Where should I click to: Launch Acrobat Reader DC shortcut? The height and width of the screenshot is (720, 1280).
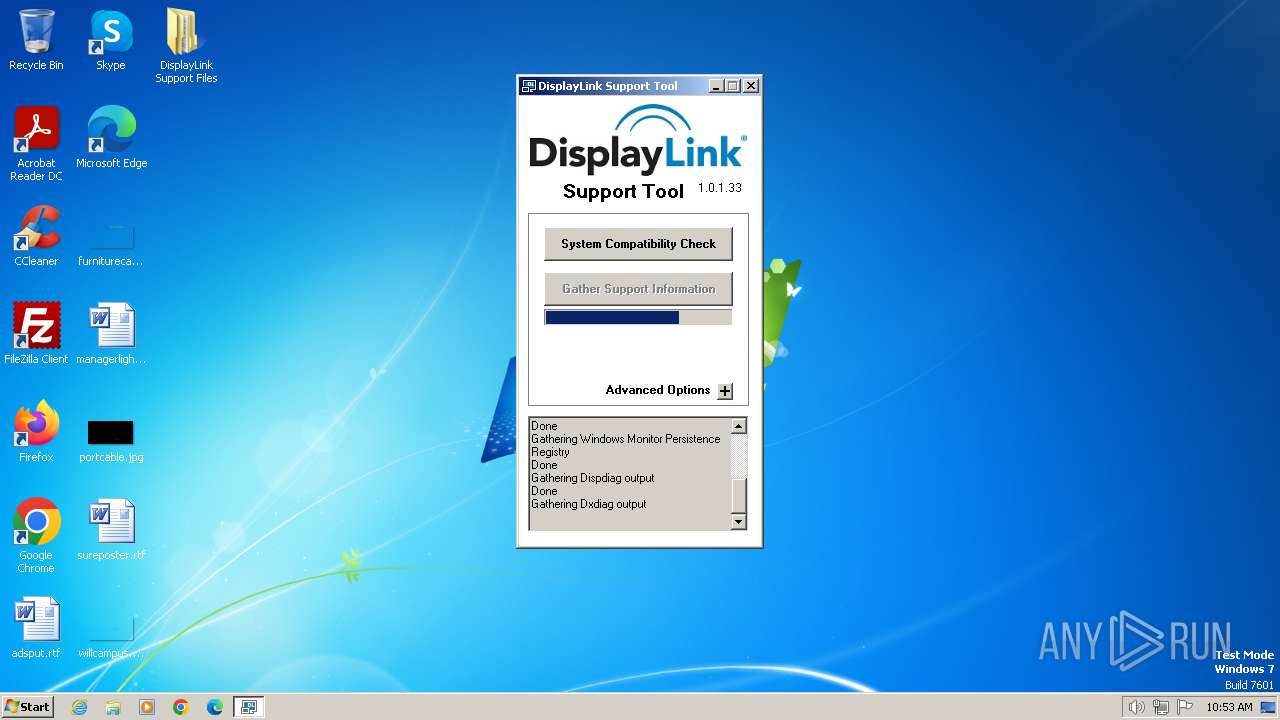point(36,144)
